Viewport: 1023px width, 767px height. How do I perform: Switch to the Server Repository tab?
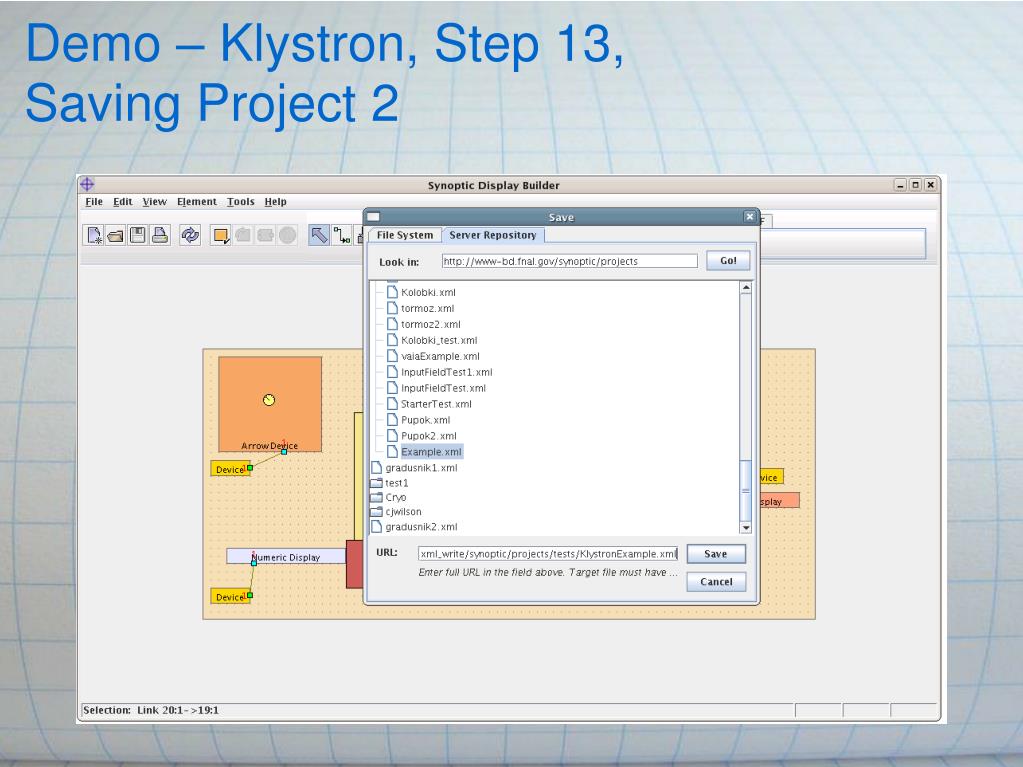tap(493, 235)
